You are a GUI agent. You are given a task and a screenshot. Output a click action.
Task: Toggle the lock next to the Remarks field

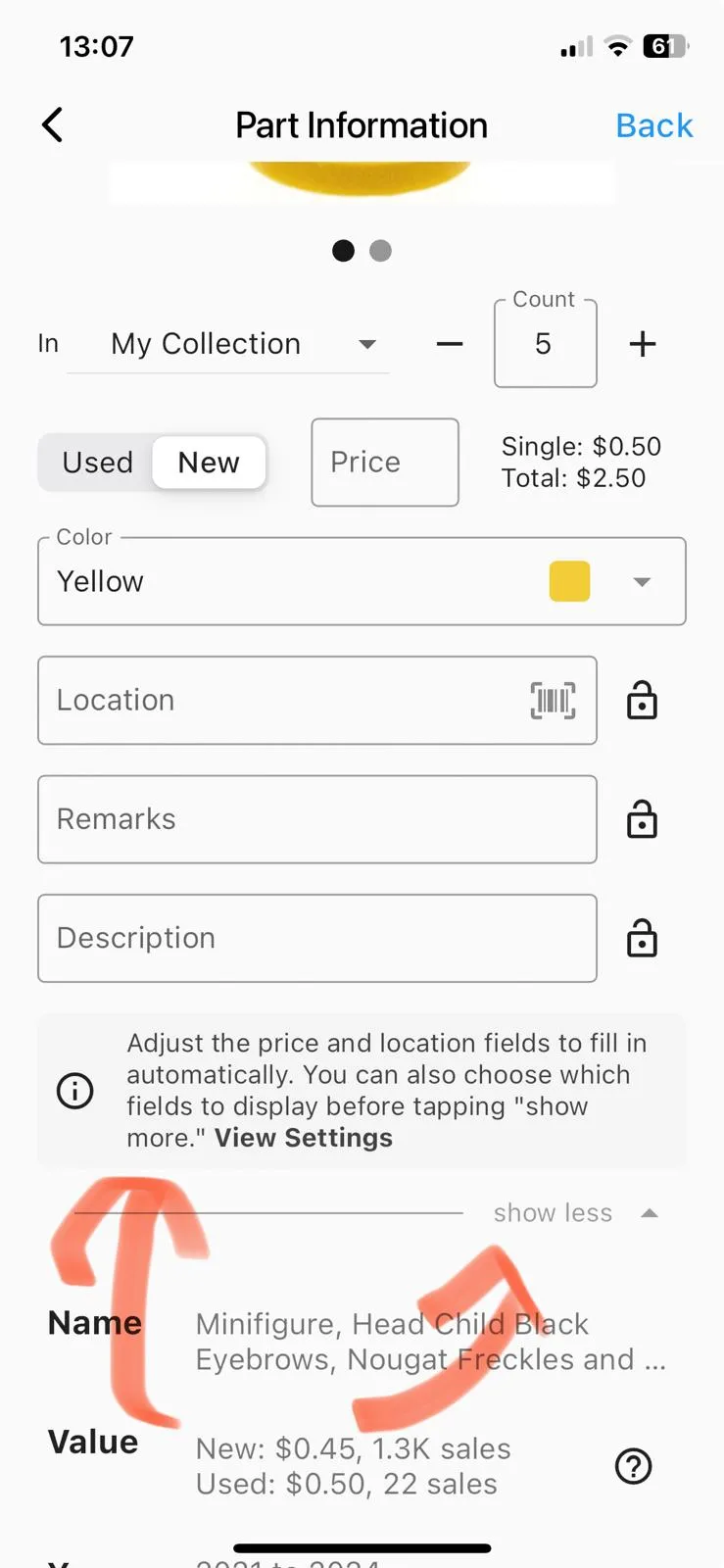pyautogui.click(x=642, y=819)
